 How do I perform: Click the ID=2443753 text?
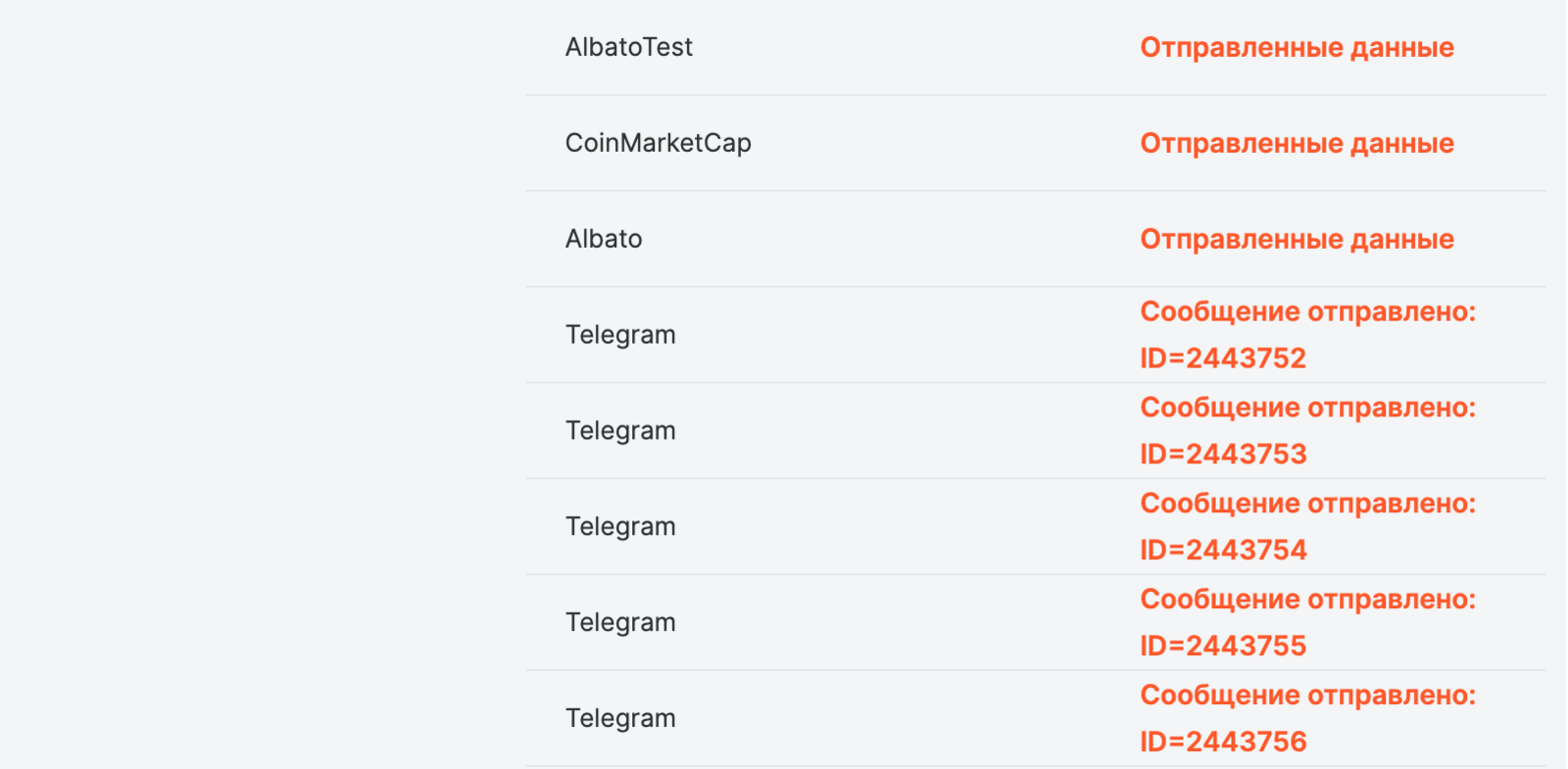click(x=1223, y=455)
